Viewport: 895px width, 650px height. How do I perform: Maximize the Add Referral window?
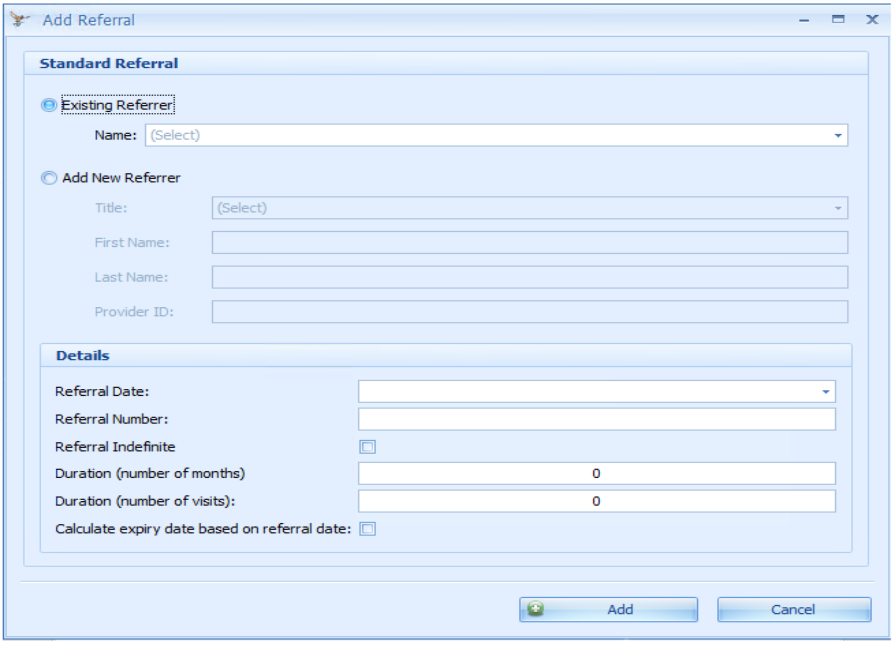[x=838, y=19]
